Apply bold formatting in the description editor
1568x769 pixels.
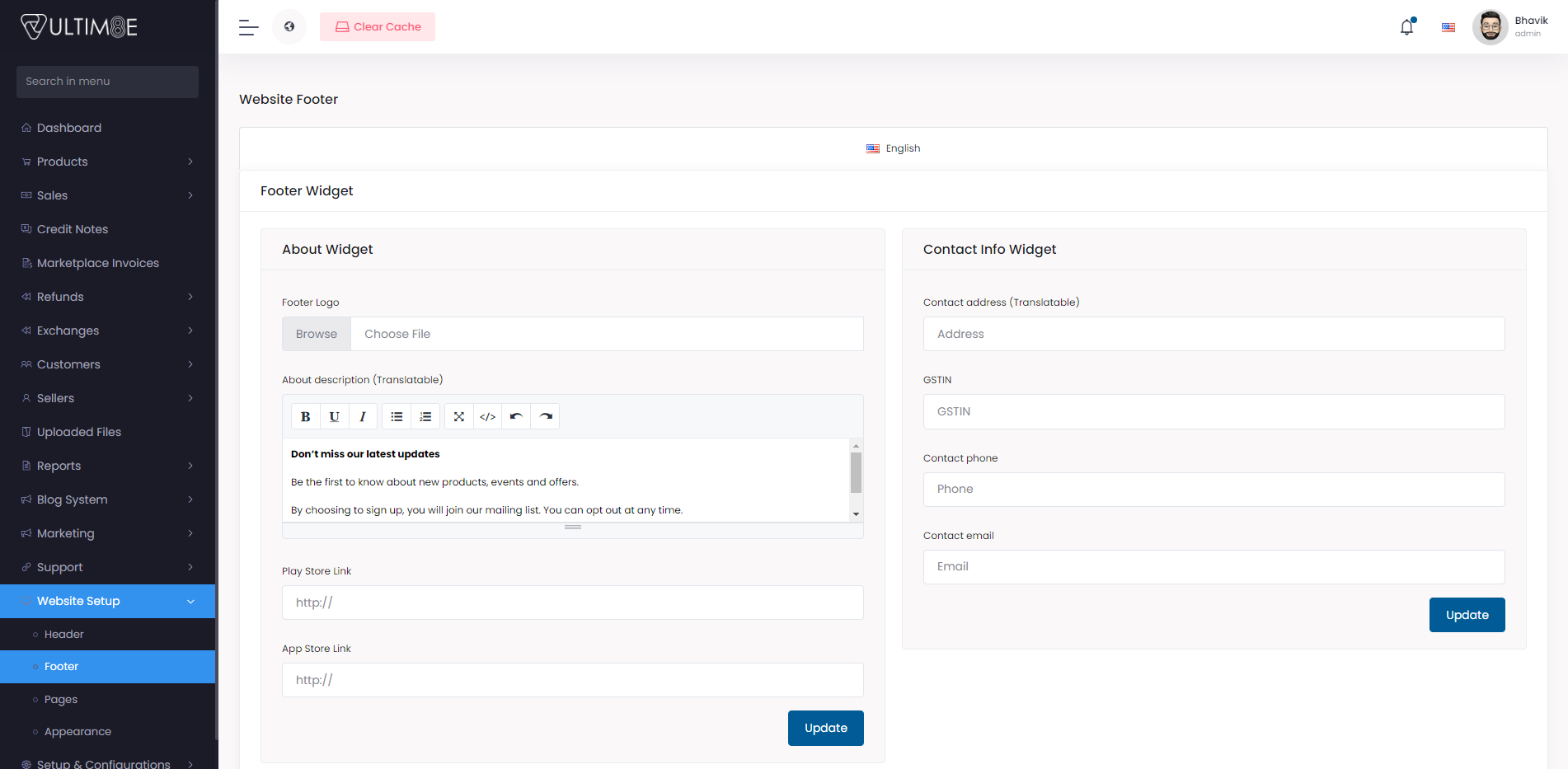pyautogui.click(x=305, y=416)
